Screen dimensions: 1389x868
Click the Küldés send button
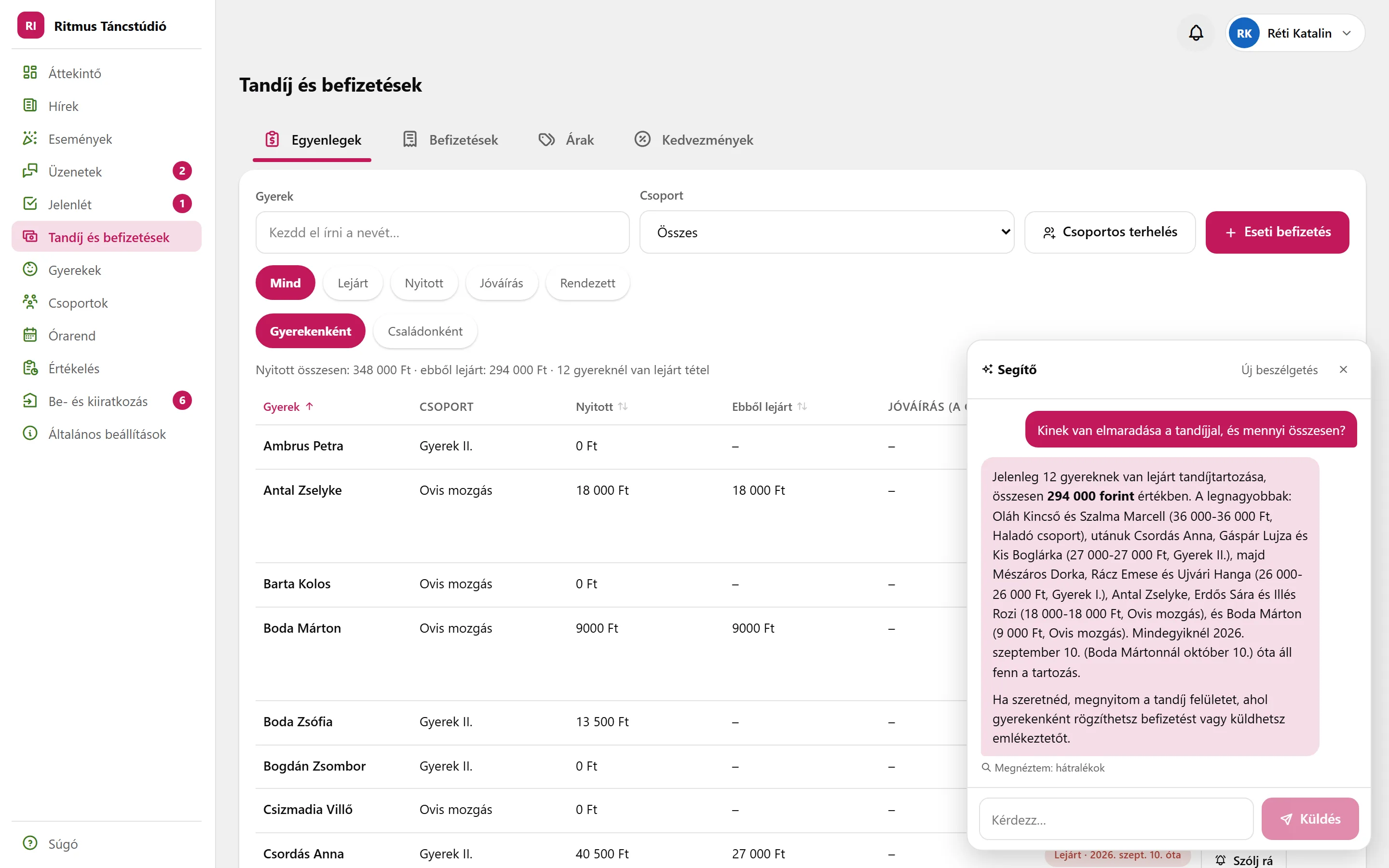point(1310,819)
